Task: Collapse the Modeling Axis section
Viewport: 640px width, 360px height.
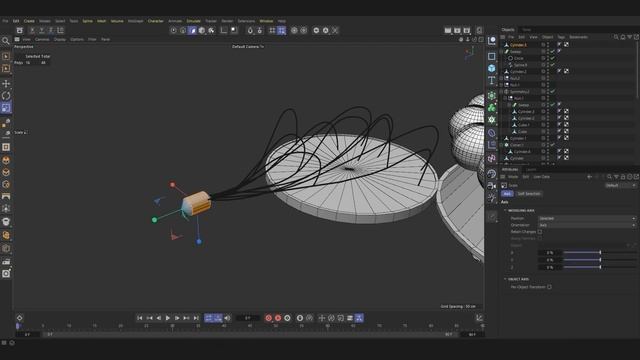Action: 505,211
